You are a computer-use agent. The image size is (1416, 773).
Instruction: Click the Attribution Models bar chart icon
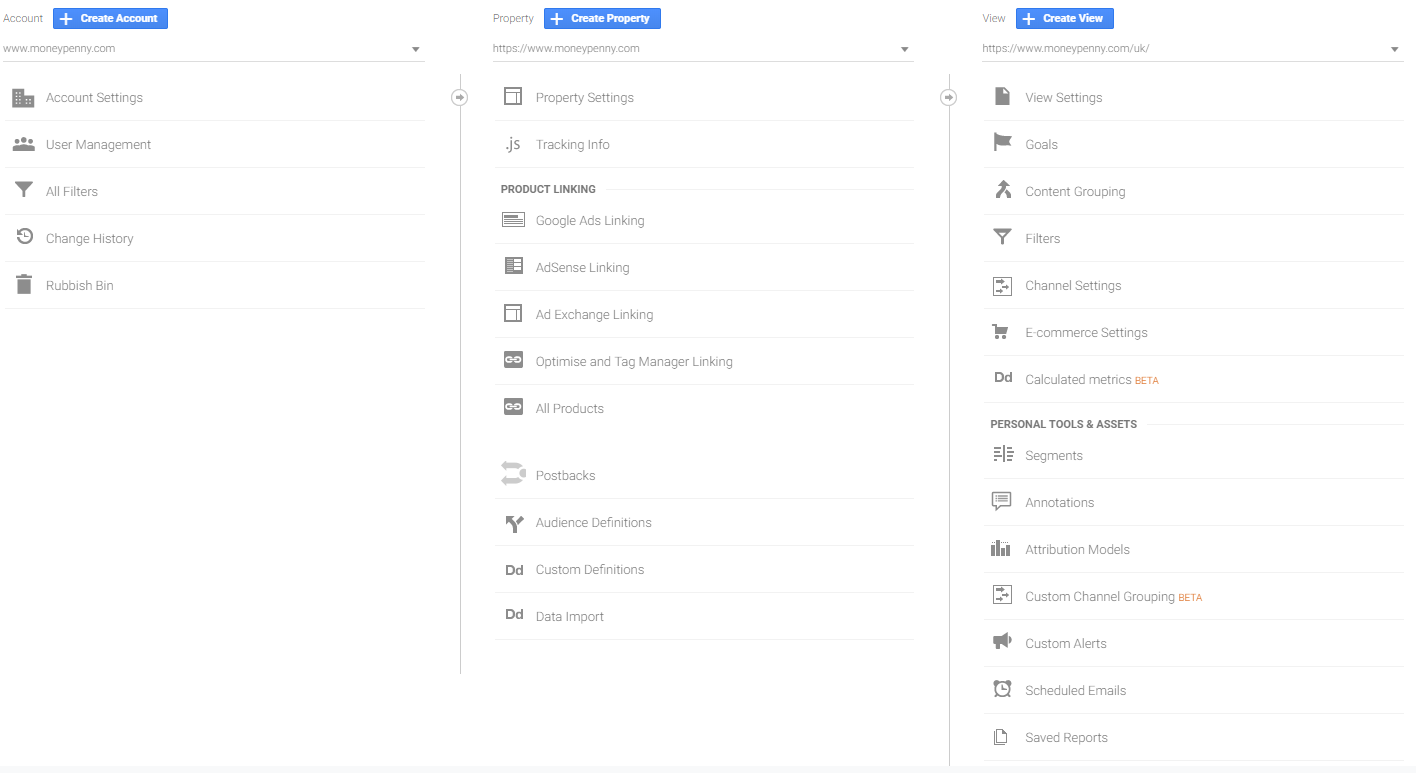[x=1001, y=548]
